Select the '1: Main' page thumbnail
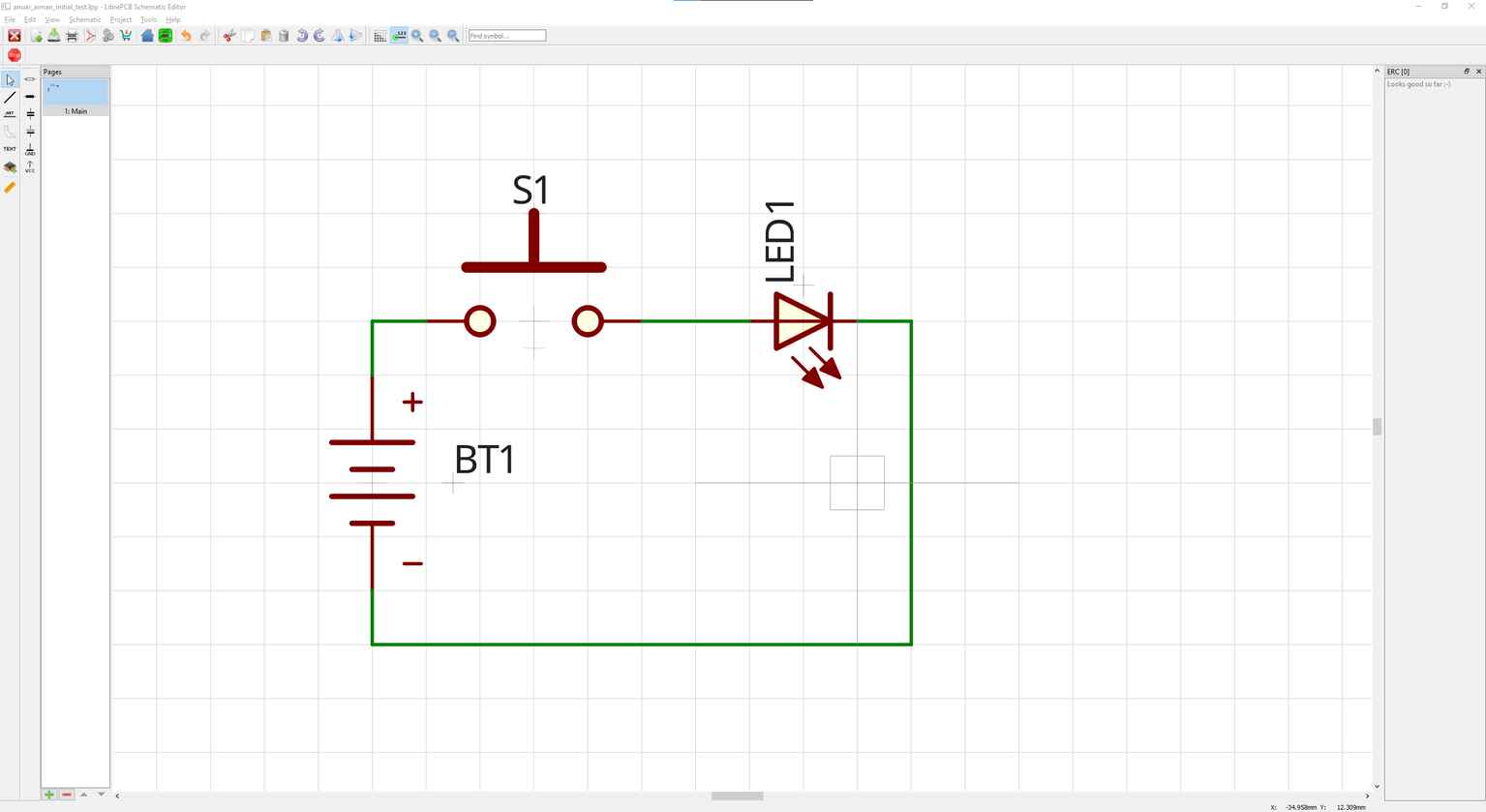The height and width of the screenshot is (812, 1486). pos(76,98)
